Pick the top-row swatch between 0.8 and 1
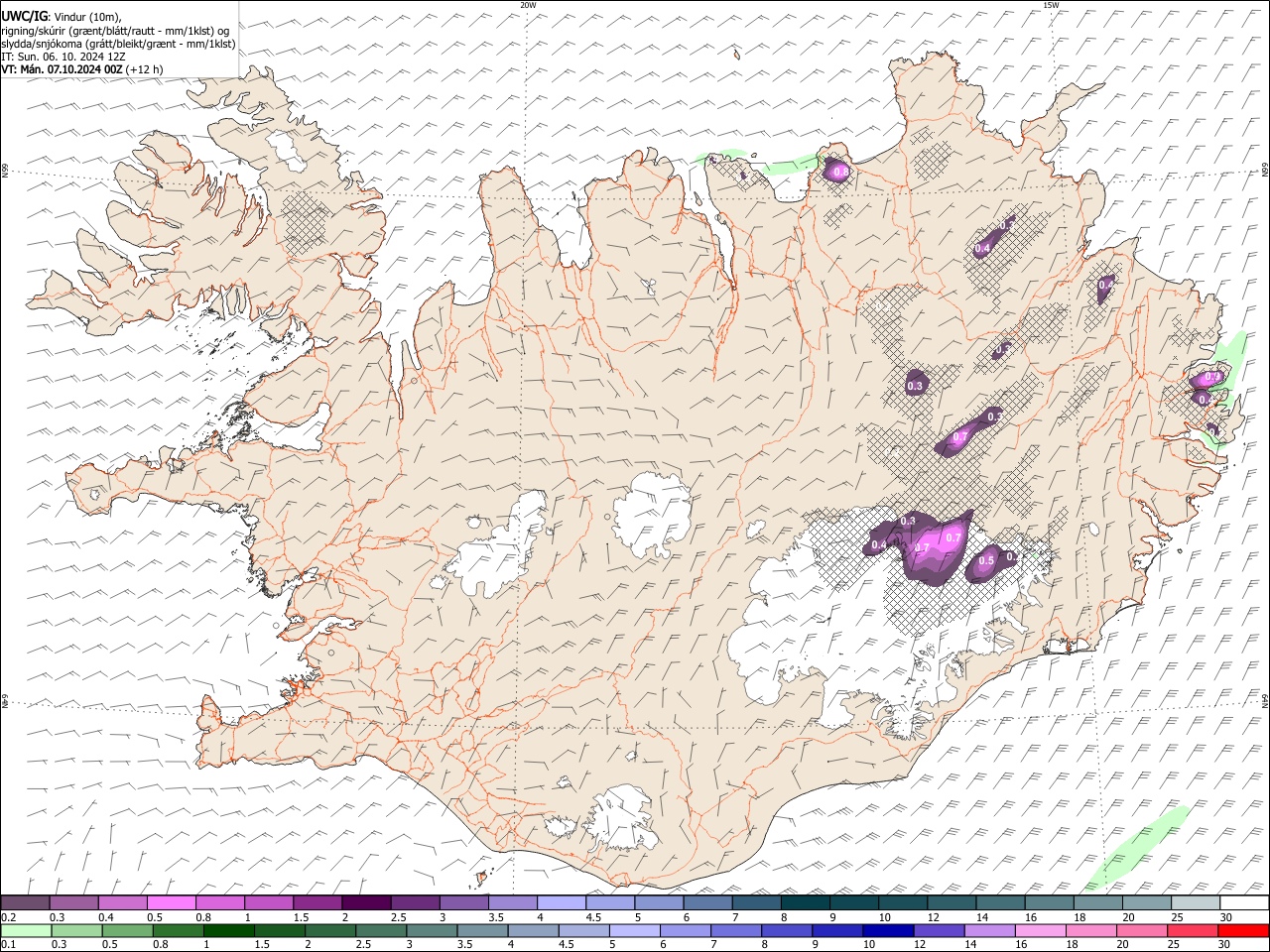 pos(219,903)
